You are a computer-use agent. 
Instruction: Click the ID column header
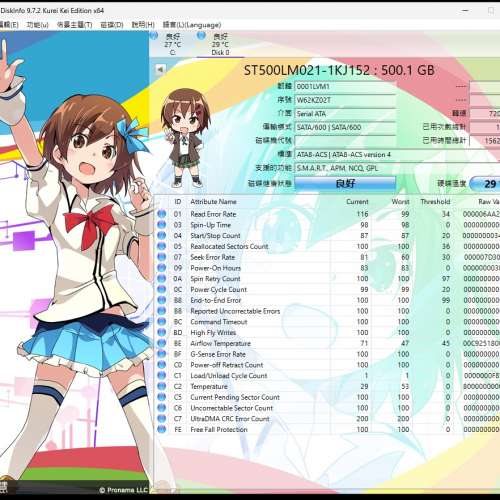[x=178, y=202]
